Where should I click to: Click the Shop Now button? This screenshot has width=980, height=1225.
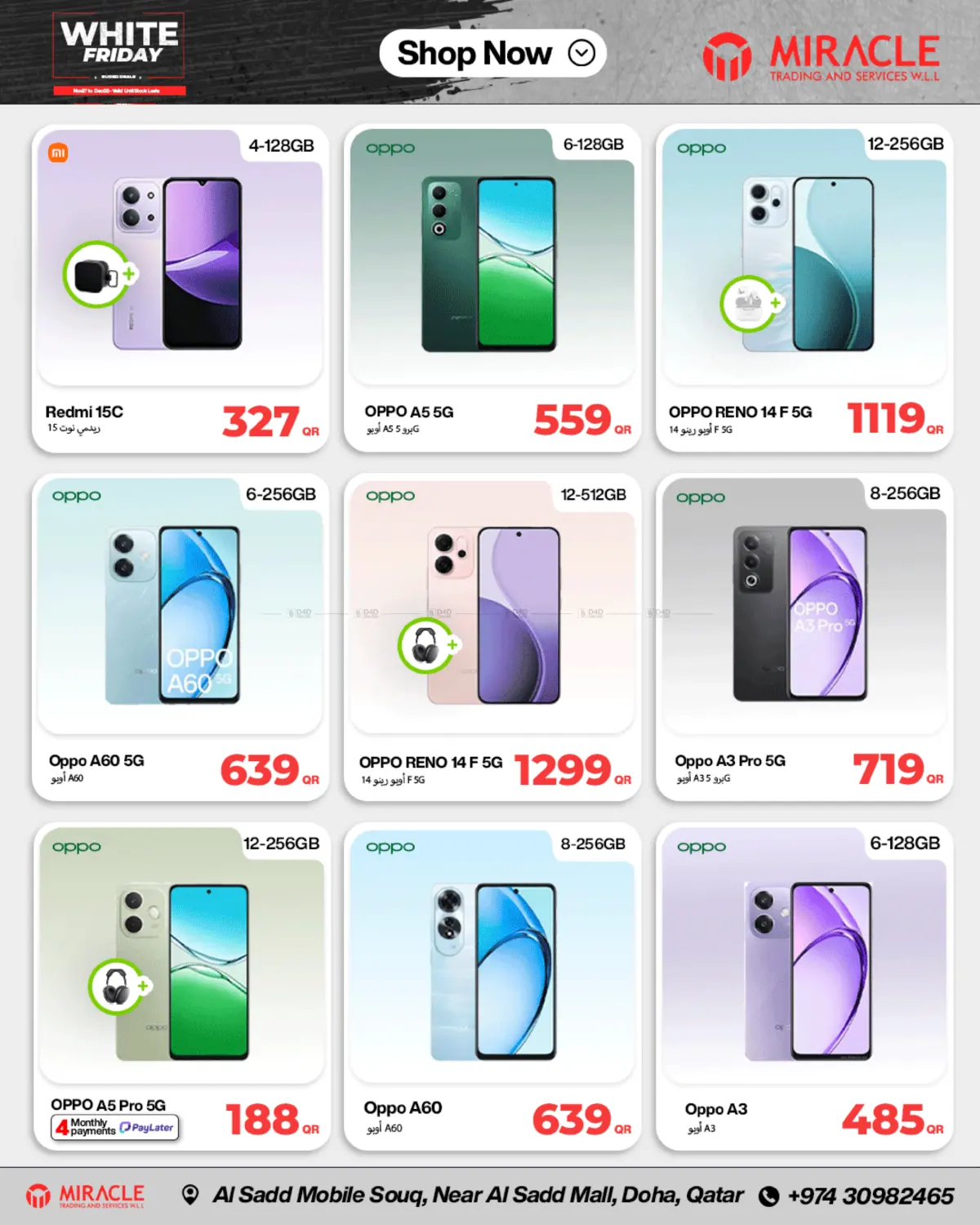click(492, 54)
